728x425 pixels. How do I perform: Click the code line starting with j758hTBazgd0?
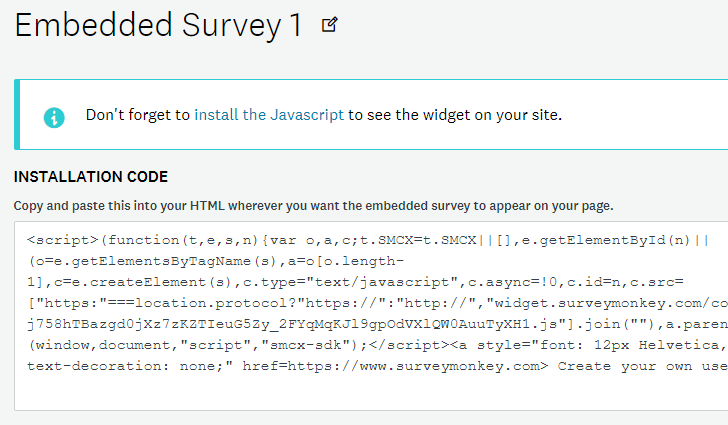point(377,324)
